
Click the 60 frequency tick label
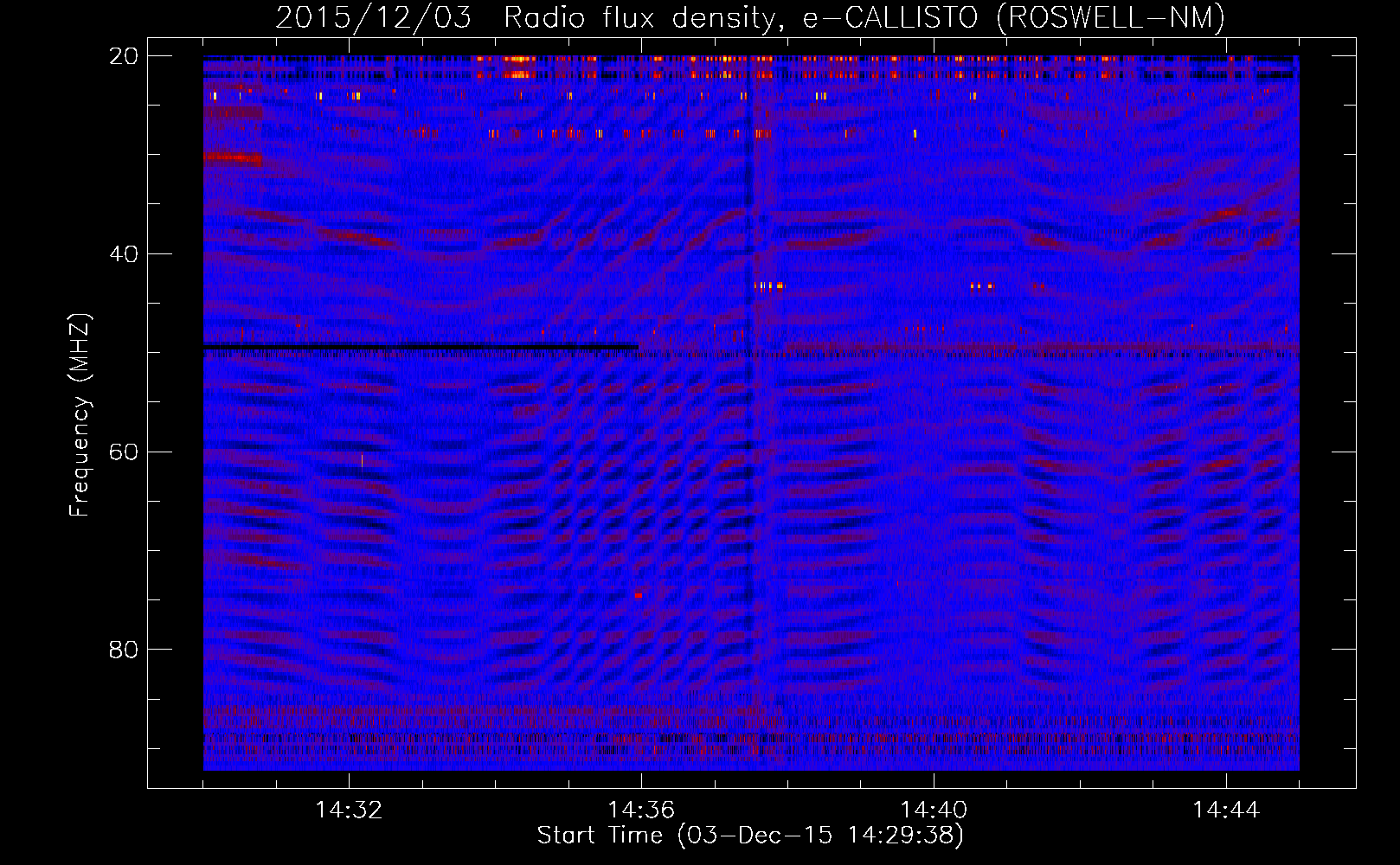(124, 452)
